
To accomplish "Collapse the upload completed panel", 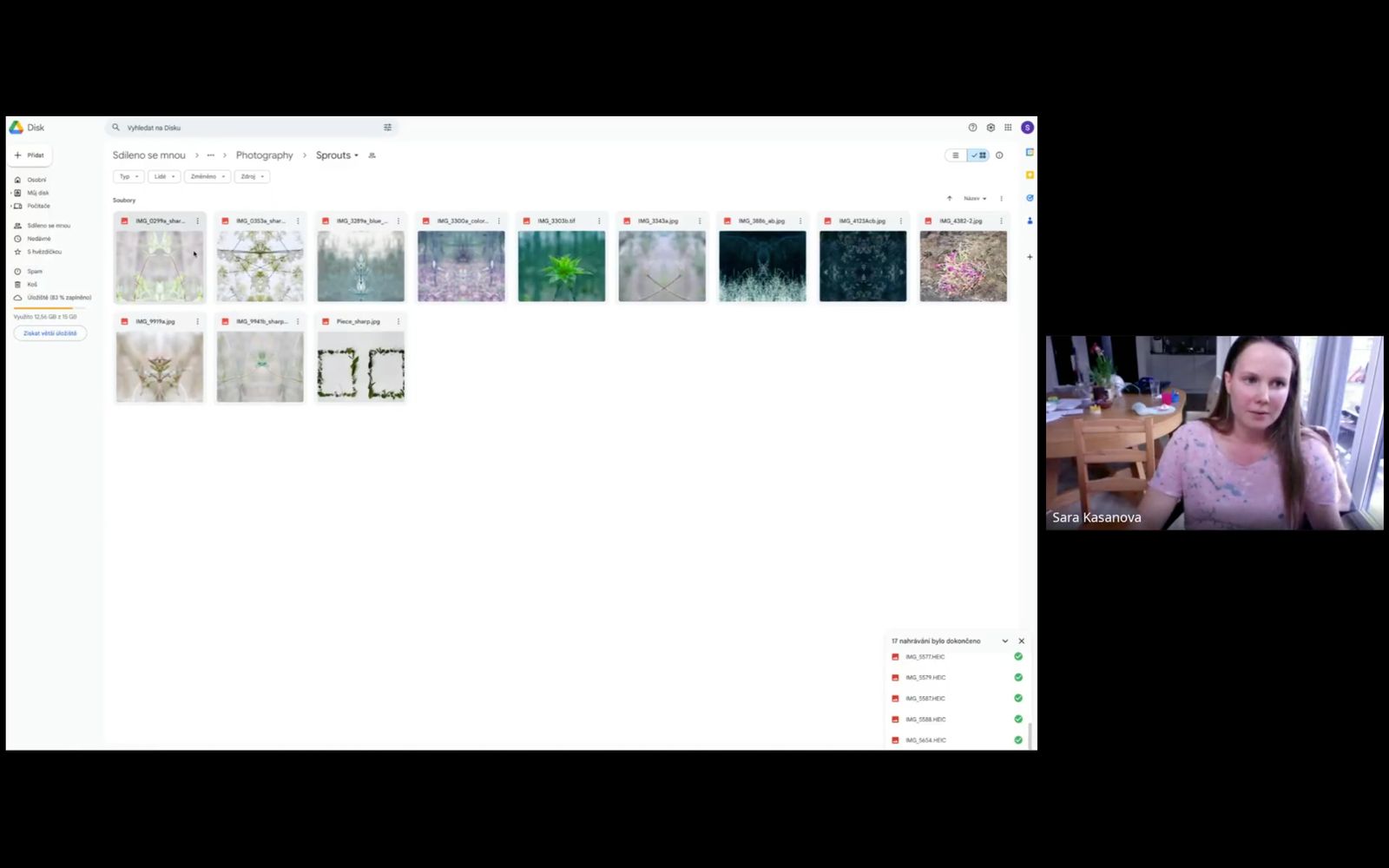I will [1005, 641].
